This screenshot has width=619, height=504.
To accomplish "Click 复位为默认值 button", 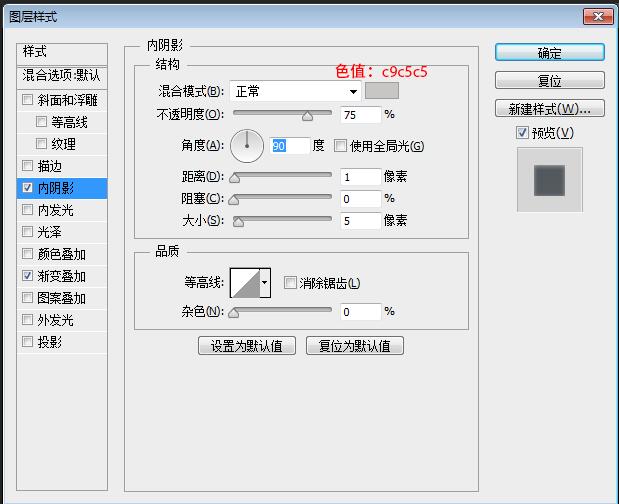I will tap(355, 346).
